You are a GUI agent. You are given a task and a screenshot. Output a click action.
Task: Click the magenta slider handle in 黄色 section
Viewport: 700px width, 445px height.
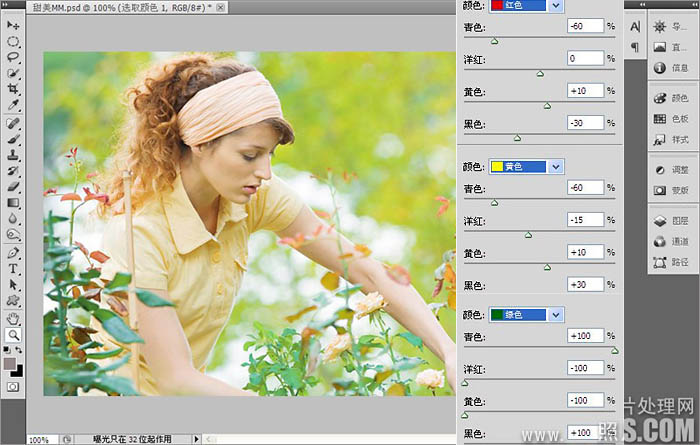tap(528, 235)
